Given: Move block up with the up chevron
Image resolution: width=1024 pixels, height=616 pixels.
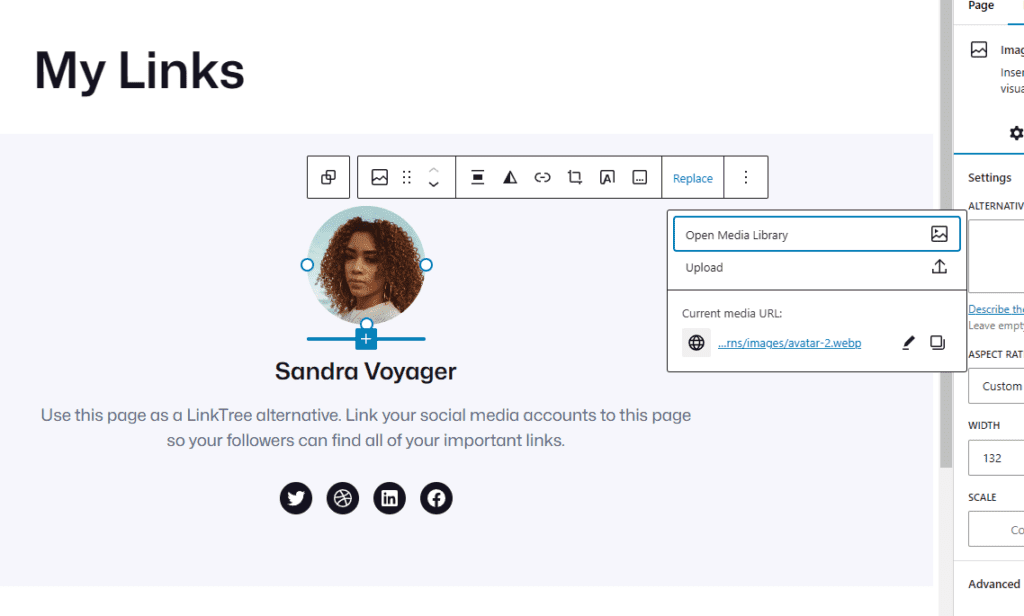Looking at the screenshot, I should tap(434, 170).
